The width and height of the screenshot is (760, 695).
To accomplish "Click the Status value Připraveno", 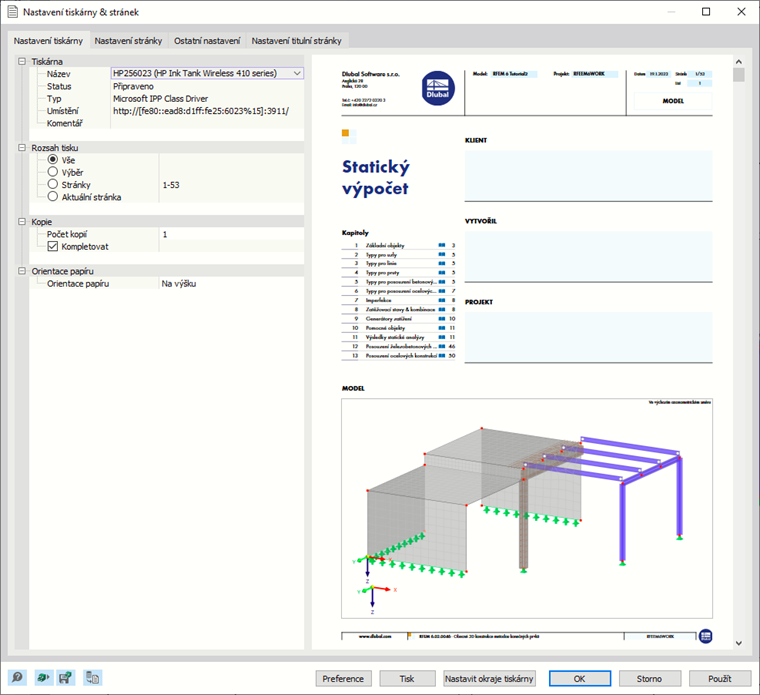I will pyautogui.click(x=133, y=86).
